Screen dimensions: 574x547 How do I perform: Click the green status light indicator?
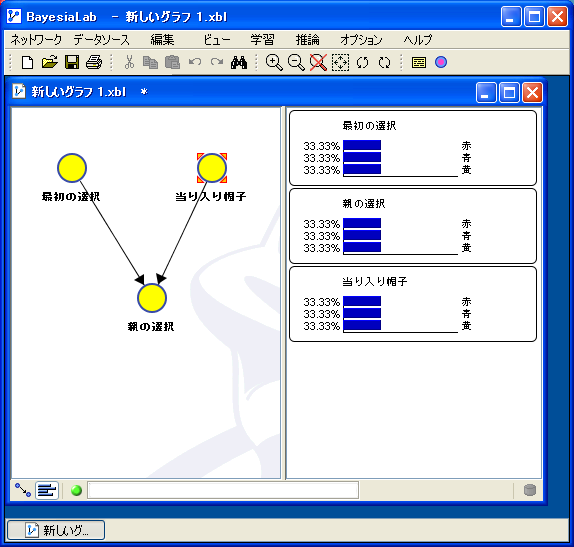pos(76,490)
